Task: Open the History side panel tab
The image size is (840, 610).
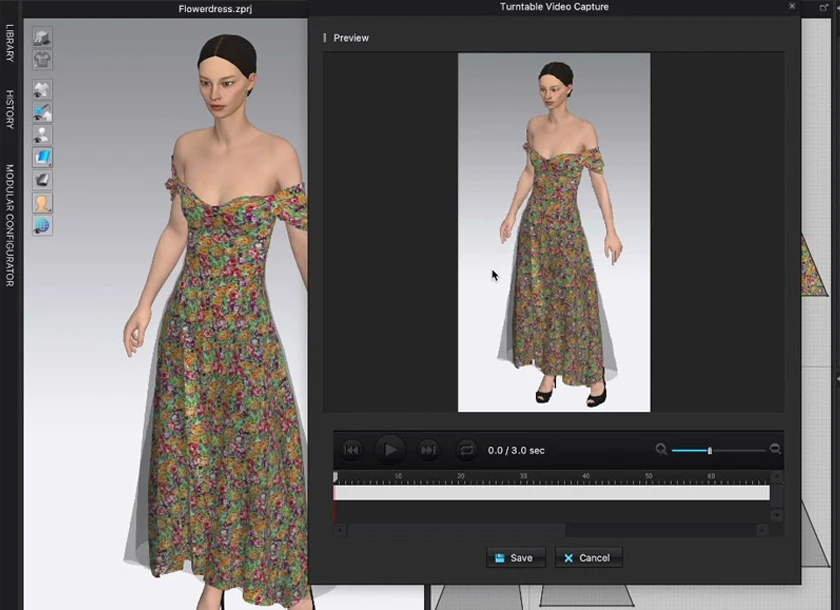Action: coord(10,109)
